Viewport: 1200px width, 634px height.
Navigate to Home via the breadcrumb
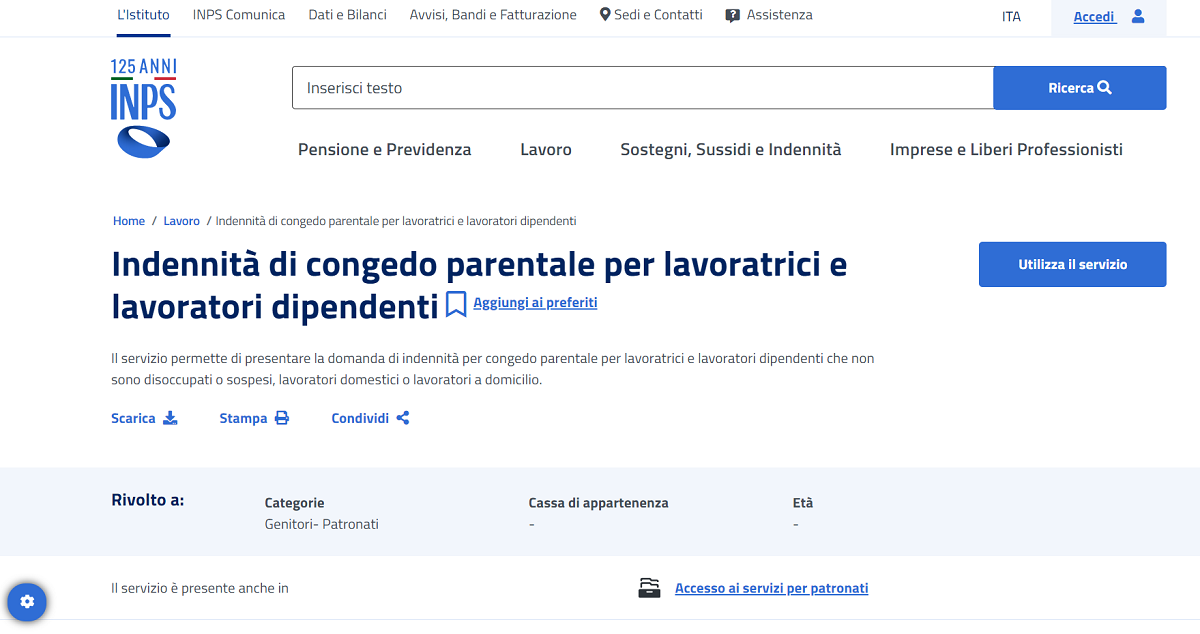tap(129, 220)
